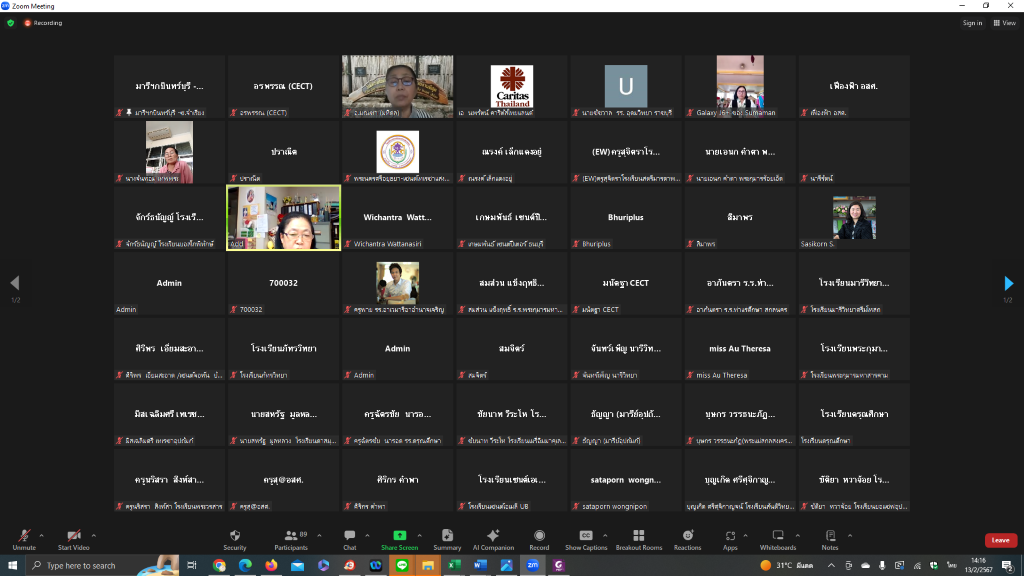
Task: Open the Security shield menu
Action: pyautogui.click(x=235, y=539)
